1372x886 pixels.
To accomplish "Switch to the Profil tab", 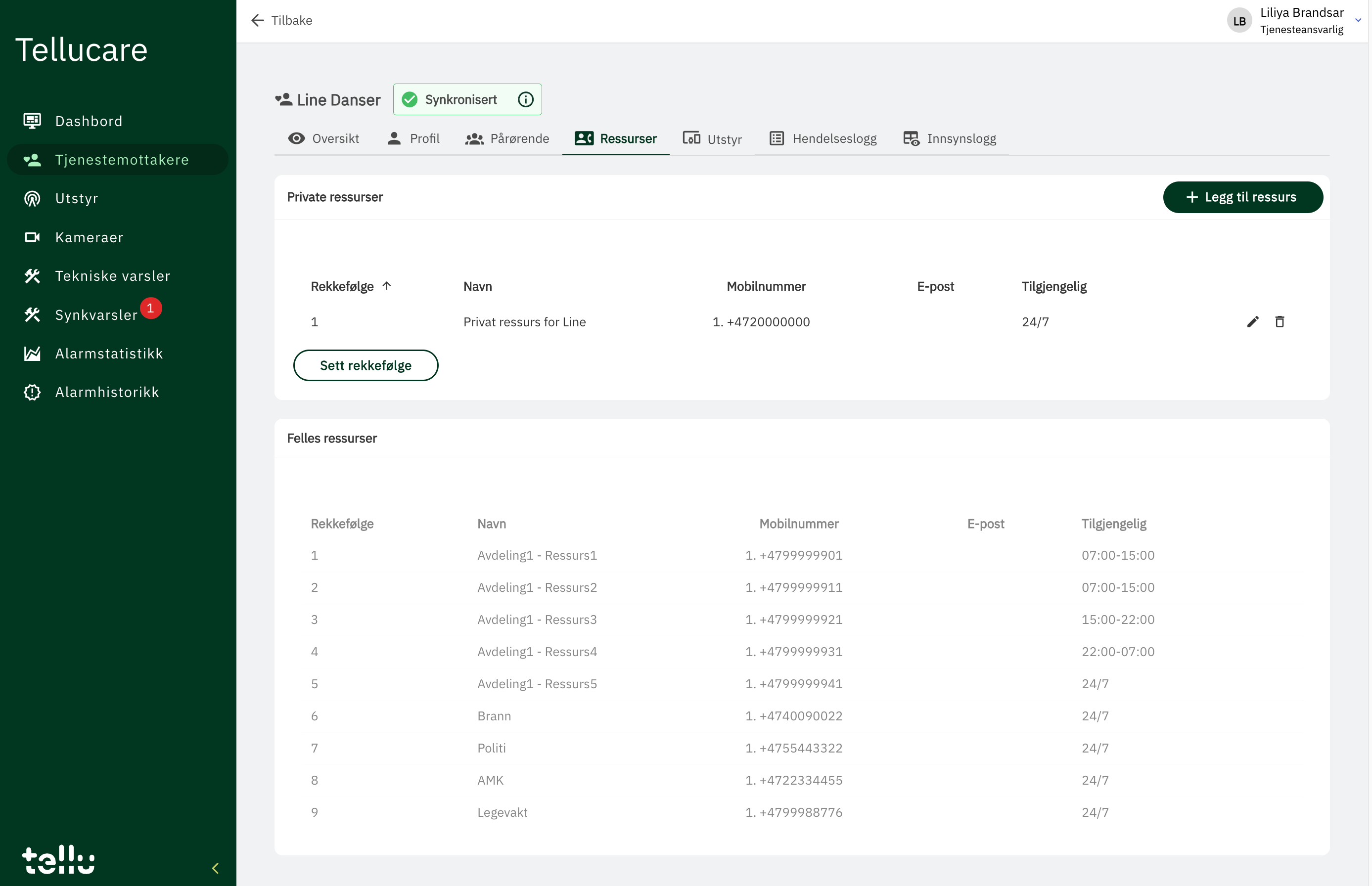I will (x=413, y=138).
